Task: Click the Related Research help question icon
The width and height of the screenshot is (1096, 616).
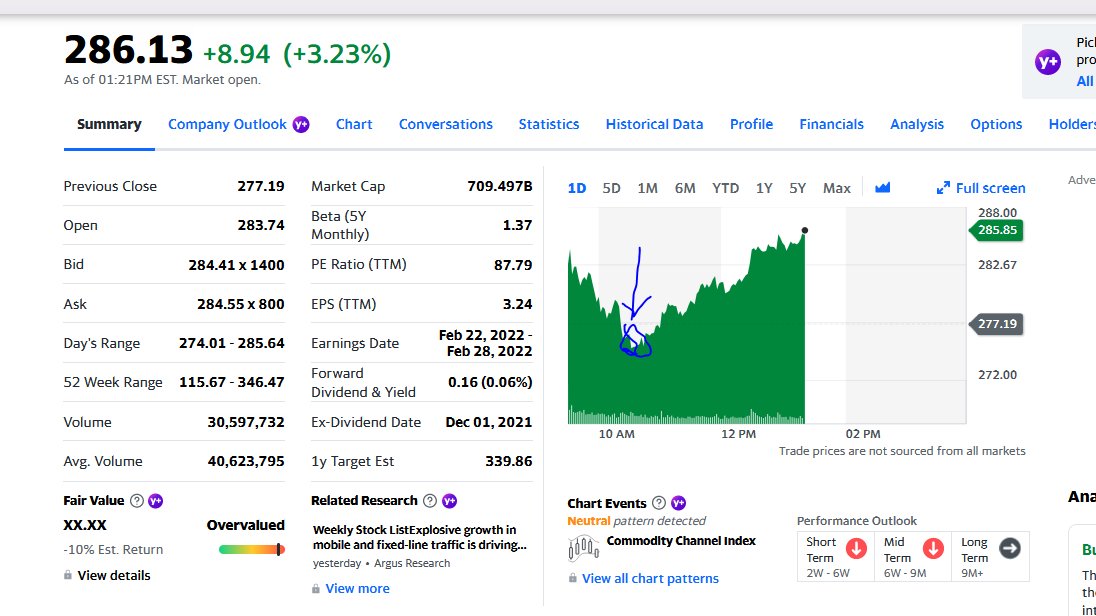Action: click(430, 501)
